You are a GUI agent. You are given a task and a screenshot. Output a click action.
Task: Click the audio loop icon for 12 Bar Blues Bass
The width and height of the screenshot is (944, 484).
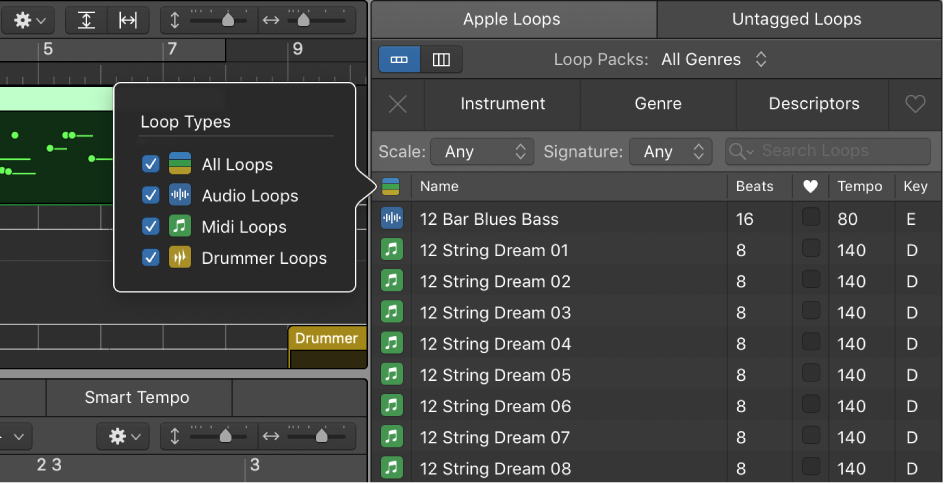coord(392,219)
